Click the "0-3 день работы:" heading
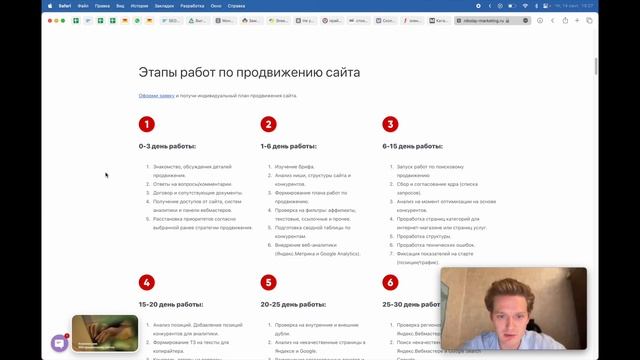The image size is (640, 360). pos(167,146)
